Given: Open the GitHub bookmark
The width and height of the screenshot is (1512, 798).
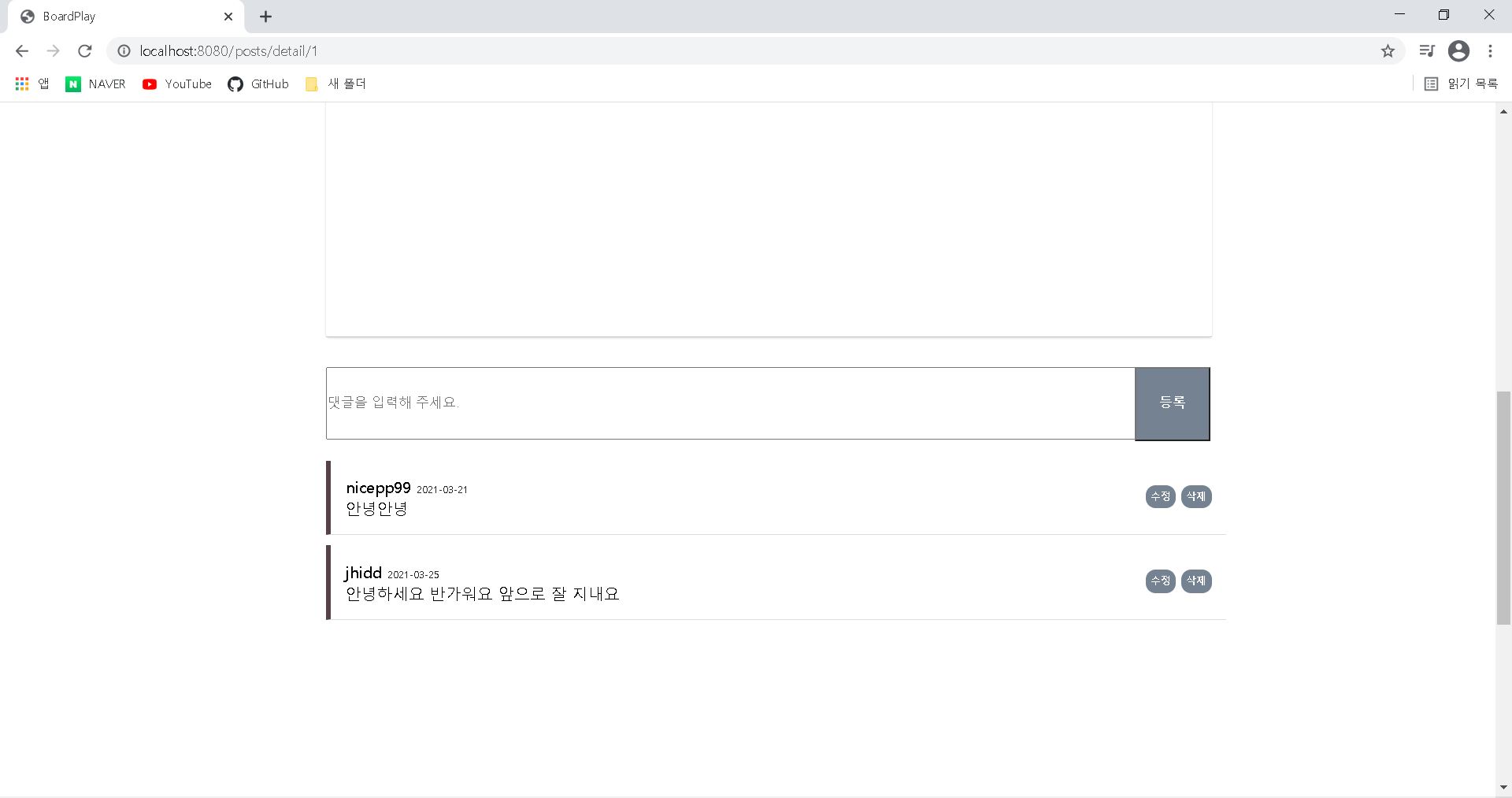Looking at the screenshot, I should click(x=258, y=84).
